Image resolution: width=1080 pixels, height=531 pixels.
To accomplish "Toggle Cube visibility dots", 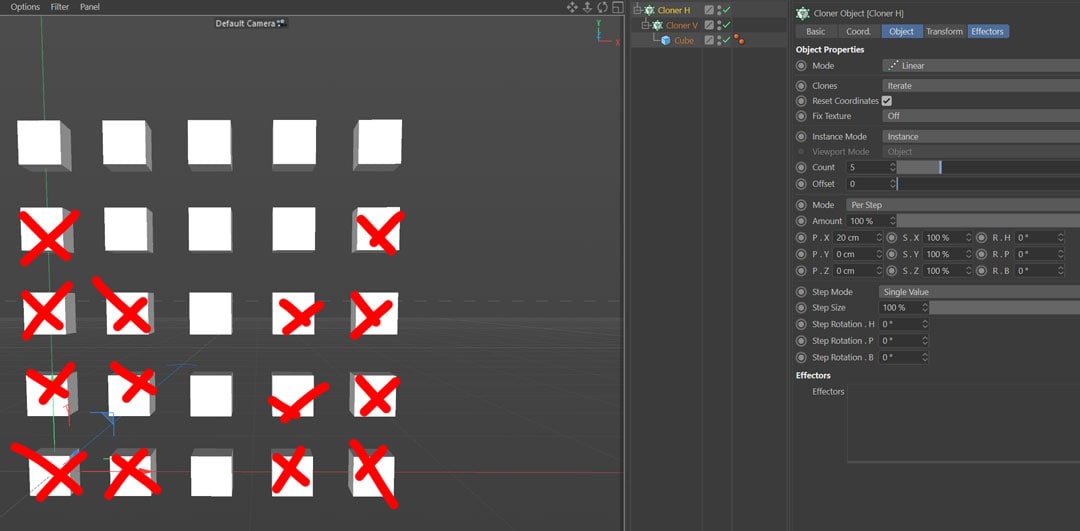I will (x=719, y=41).
